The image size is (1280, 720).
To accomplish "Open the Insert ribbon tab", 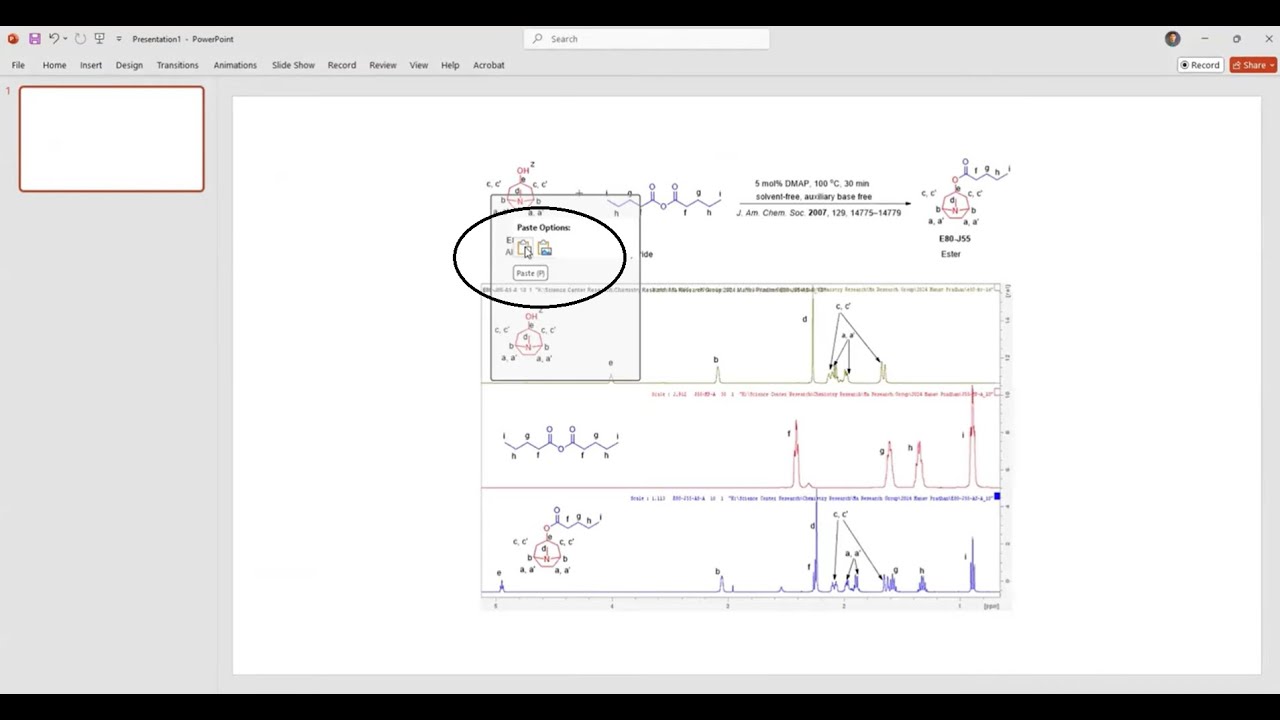I will tap(91, 65).
